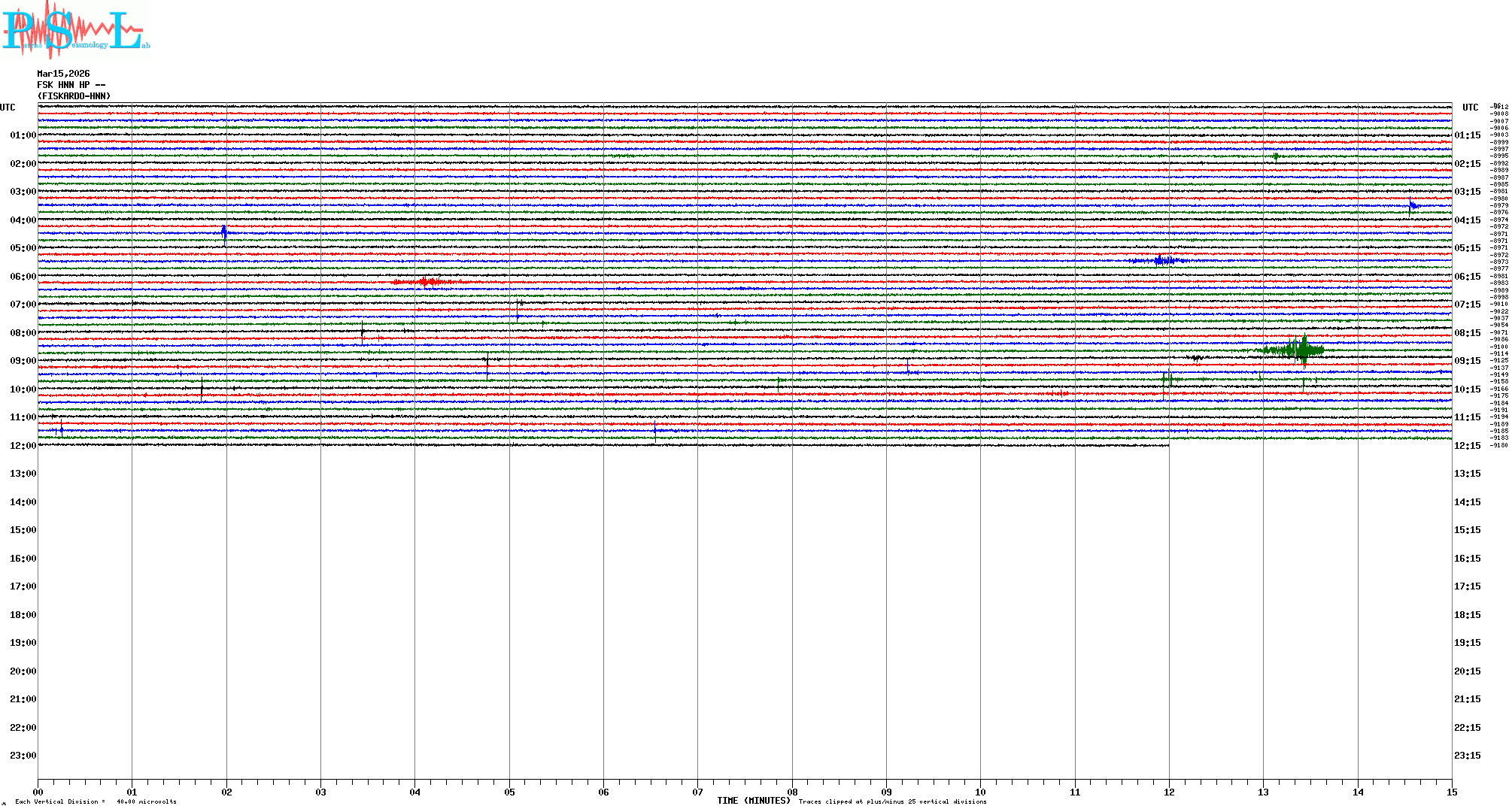Click the PSL seismology lab logo

click(x=75, y=30)
